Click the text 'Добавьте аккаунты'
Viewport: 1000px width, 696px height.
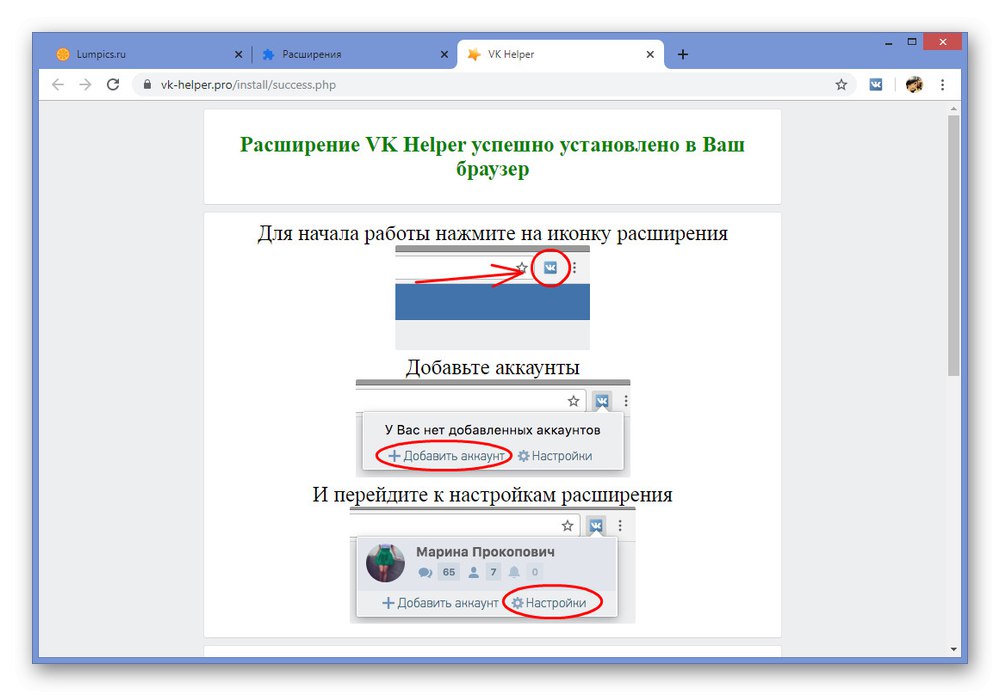tap(492, 367)
